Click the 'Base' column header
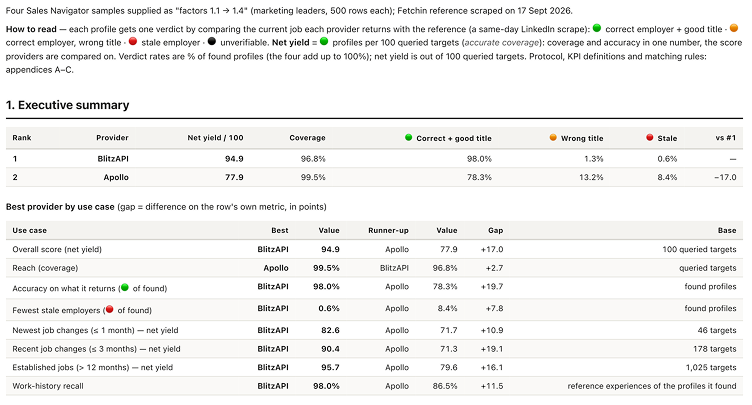 pyautogui.click(x=727, y=230)
